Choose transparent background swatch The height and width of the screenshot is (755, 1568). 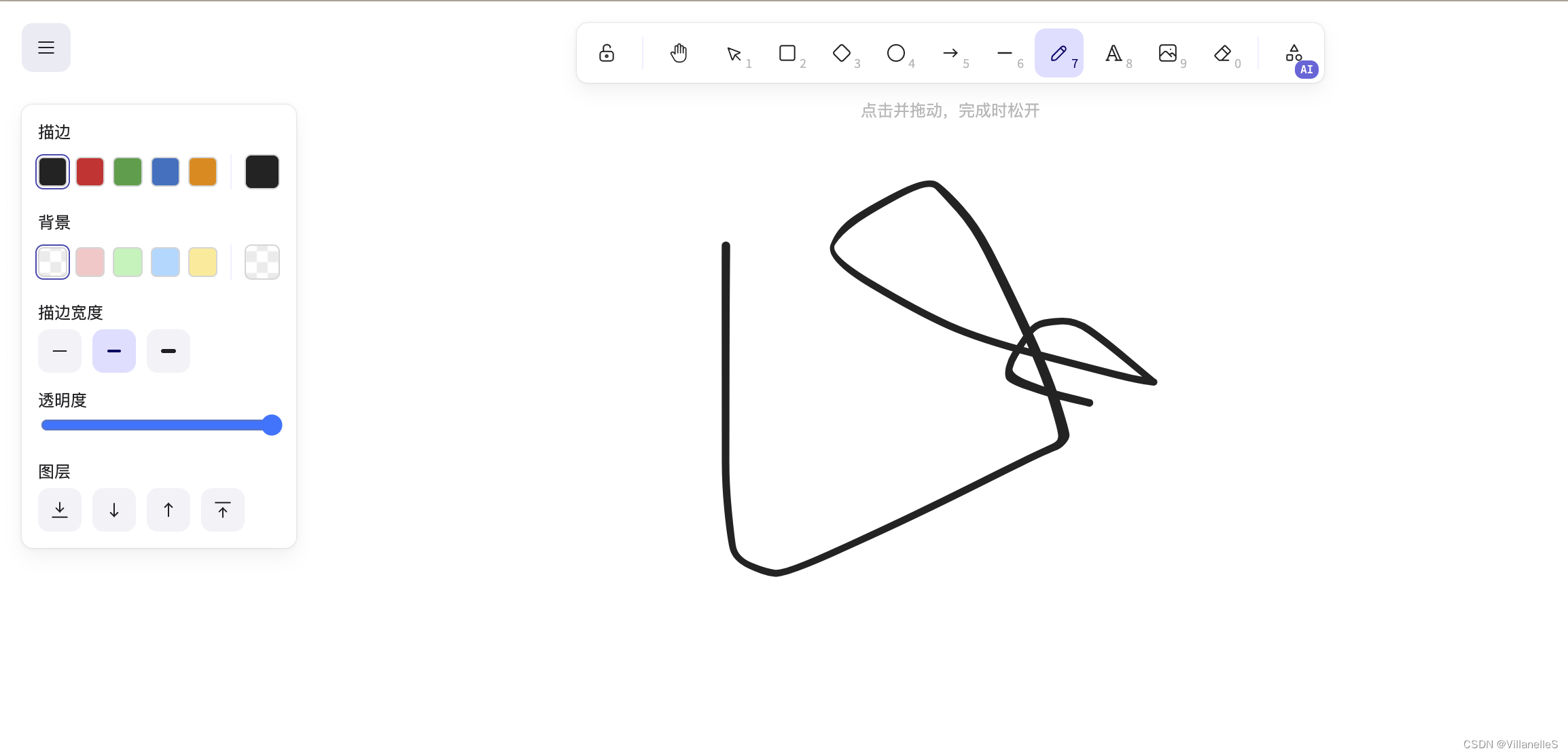pyautogui.click(x=52, y=262)
